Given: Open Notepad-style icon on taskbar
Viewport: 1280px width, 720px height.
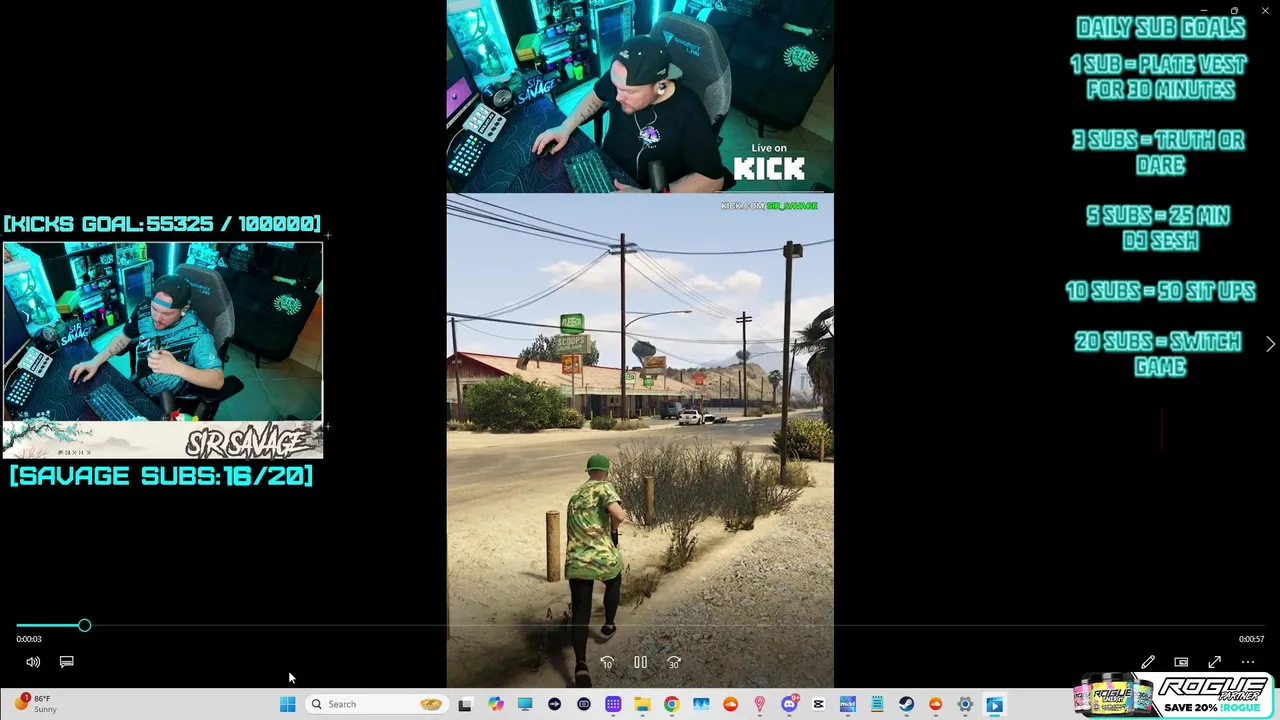Looking at the screenshot, I should tap(877, 704).
